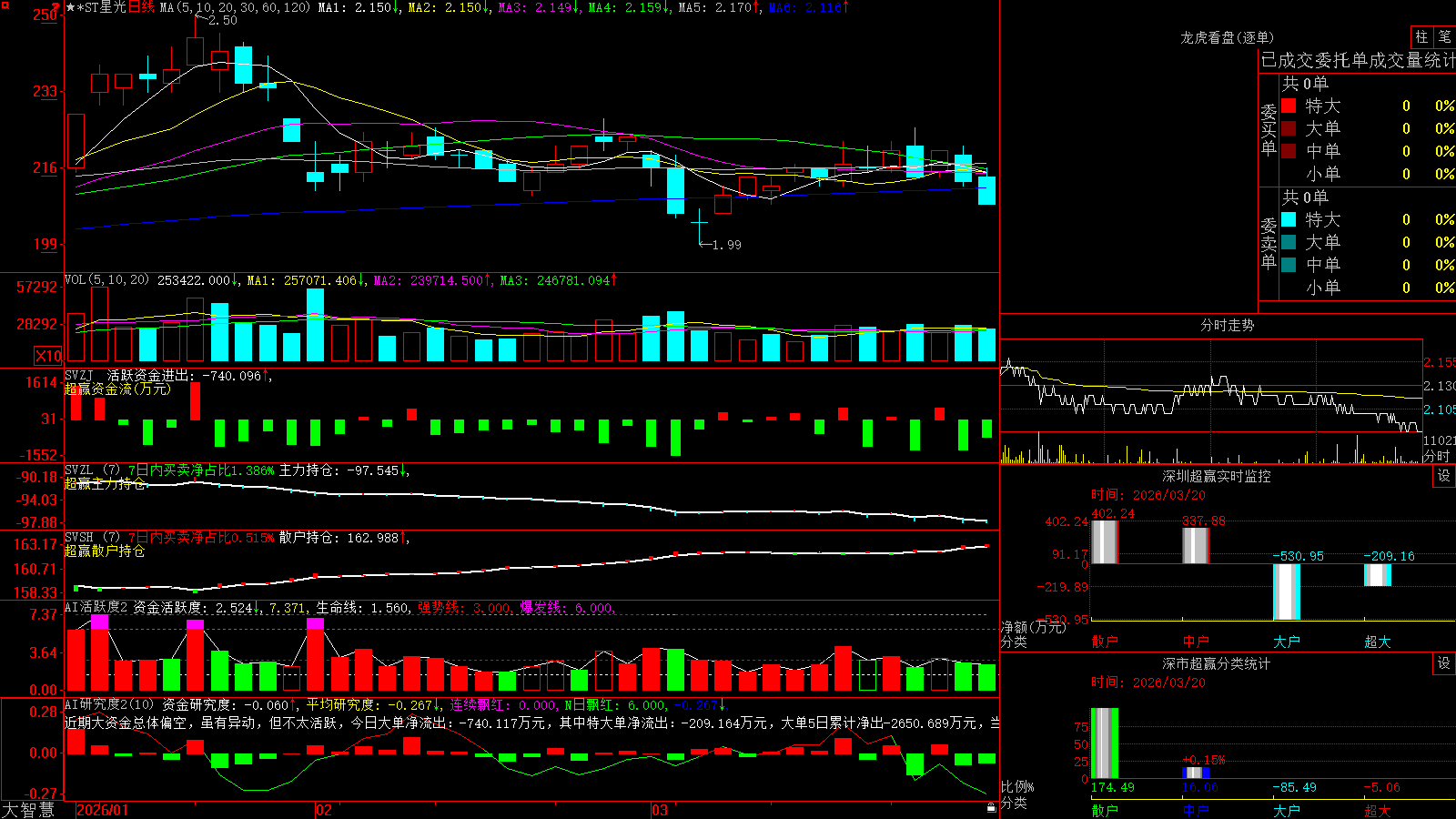Click the VOL(5,10,20) indicator label

pos(107,280)
